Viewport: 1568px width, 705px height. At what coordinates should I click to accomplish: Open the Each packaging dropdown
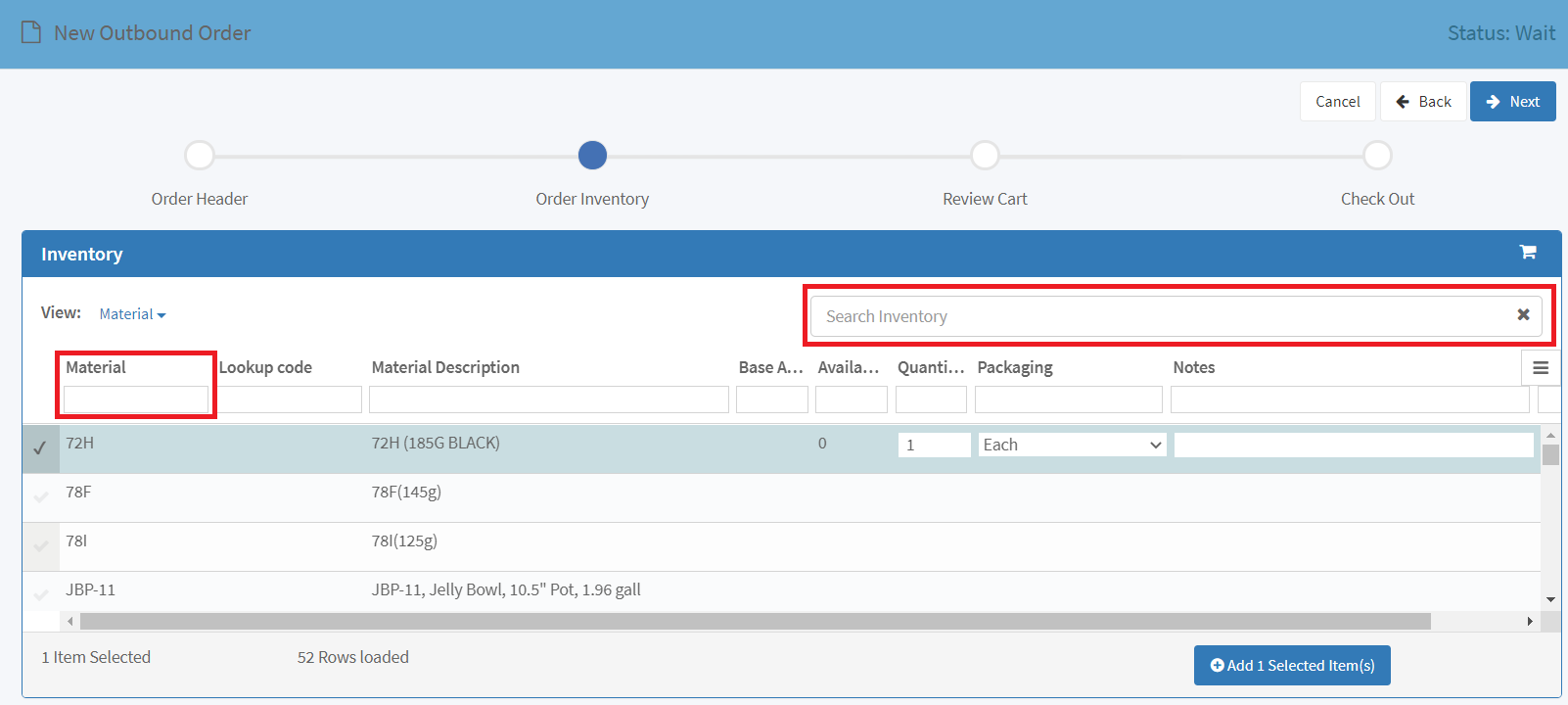tap(1072, 445)
